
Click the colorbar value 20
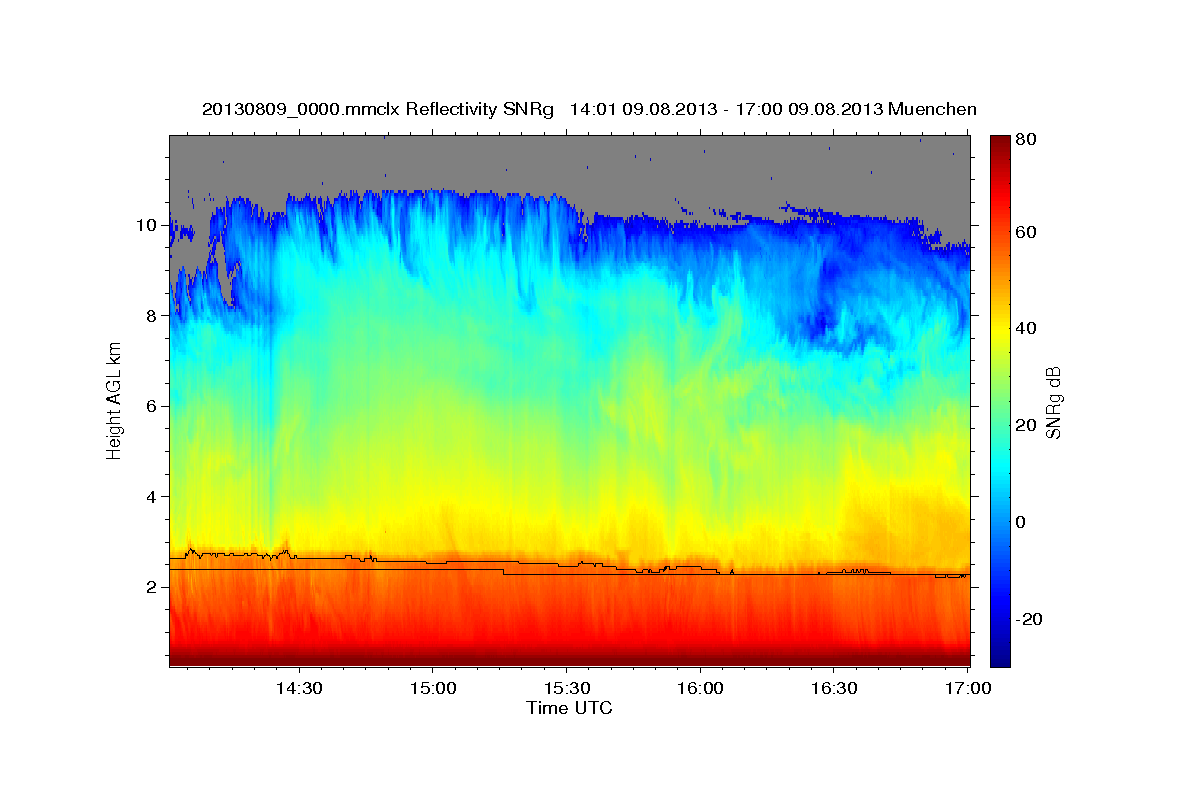[x=1025, y=426]
